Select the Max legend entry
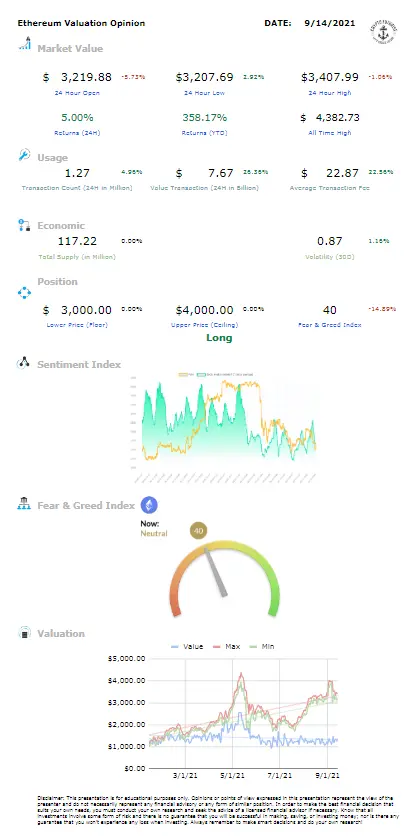 pyautogui.click(x=225, y=647)
